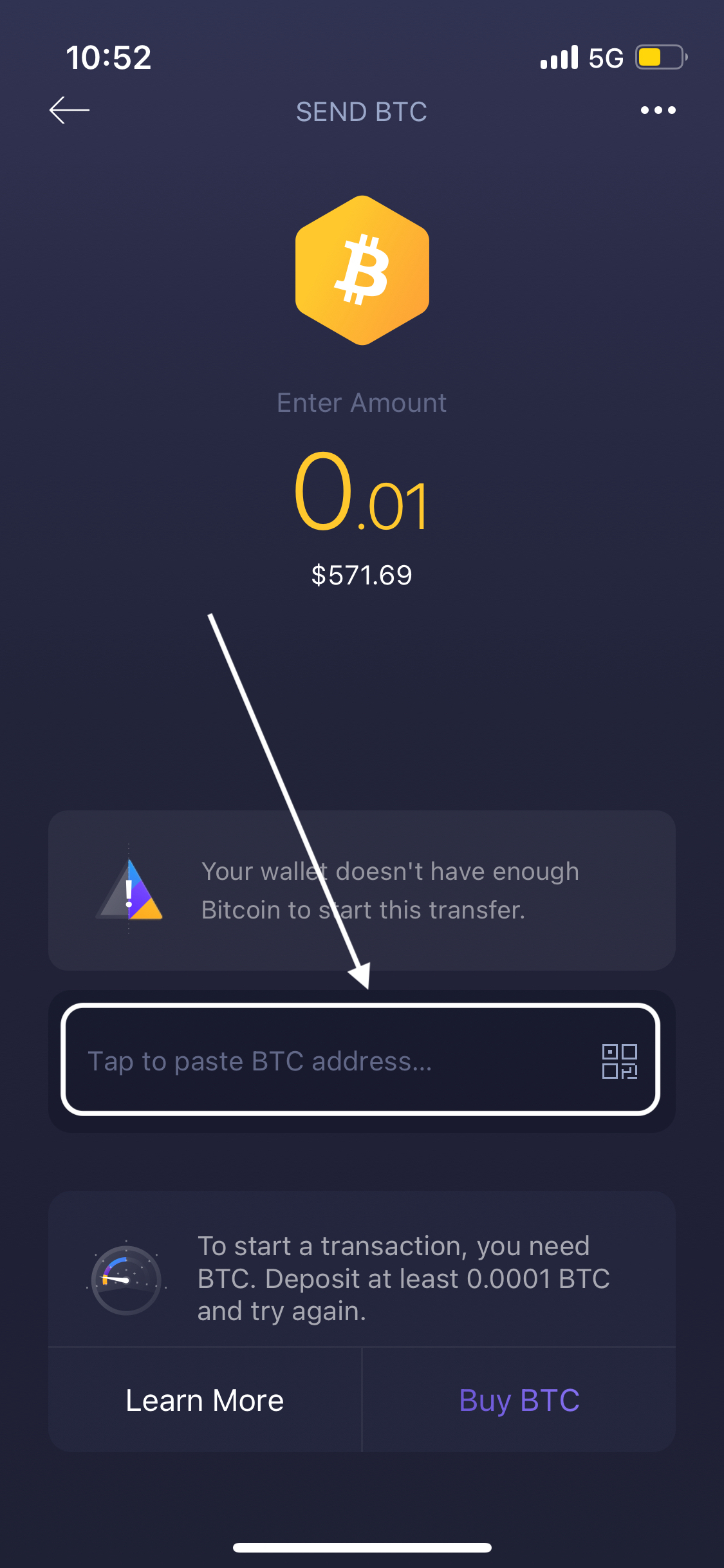Image resolution: width=724 pixels, height=1568 pixels.
Task: Tap the Buy BTC button
Action: point(519,1400)
